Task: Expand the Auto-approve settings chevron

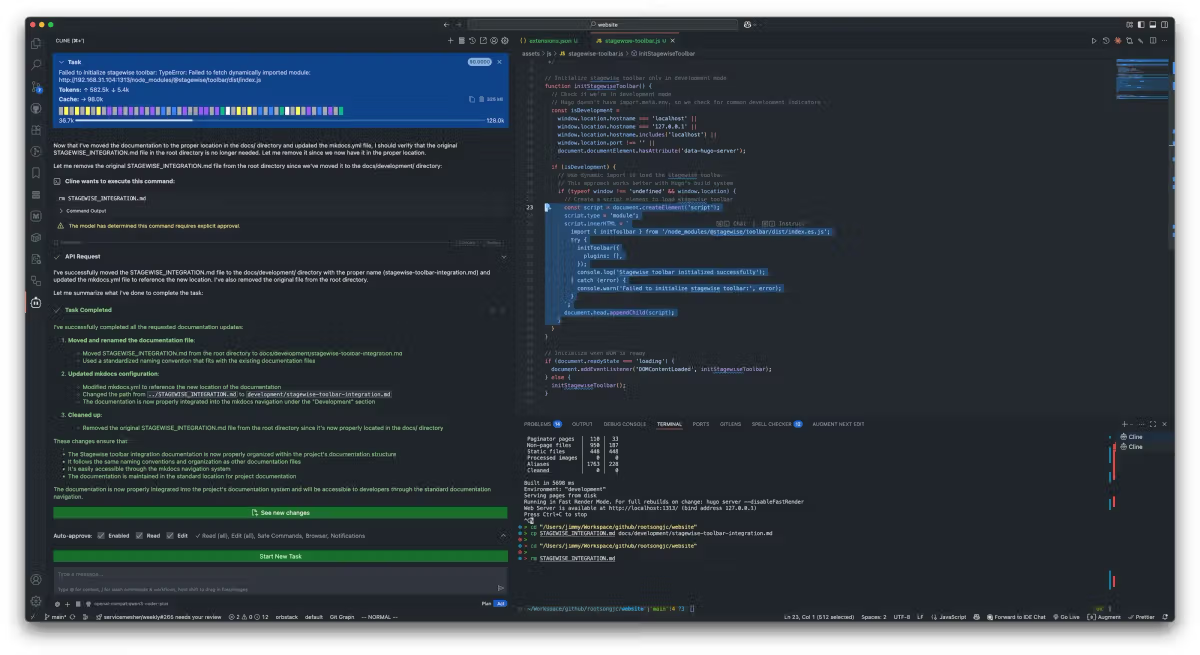Action: pyautogui.click(x=503, y=536)
